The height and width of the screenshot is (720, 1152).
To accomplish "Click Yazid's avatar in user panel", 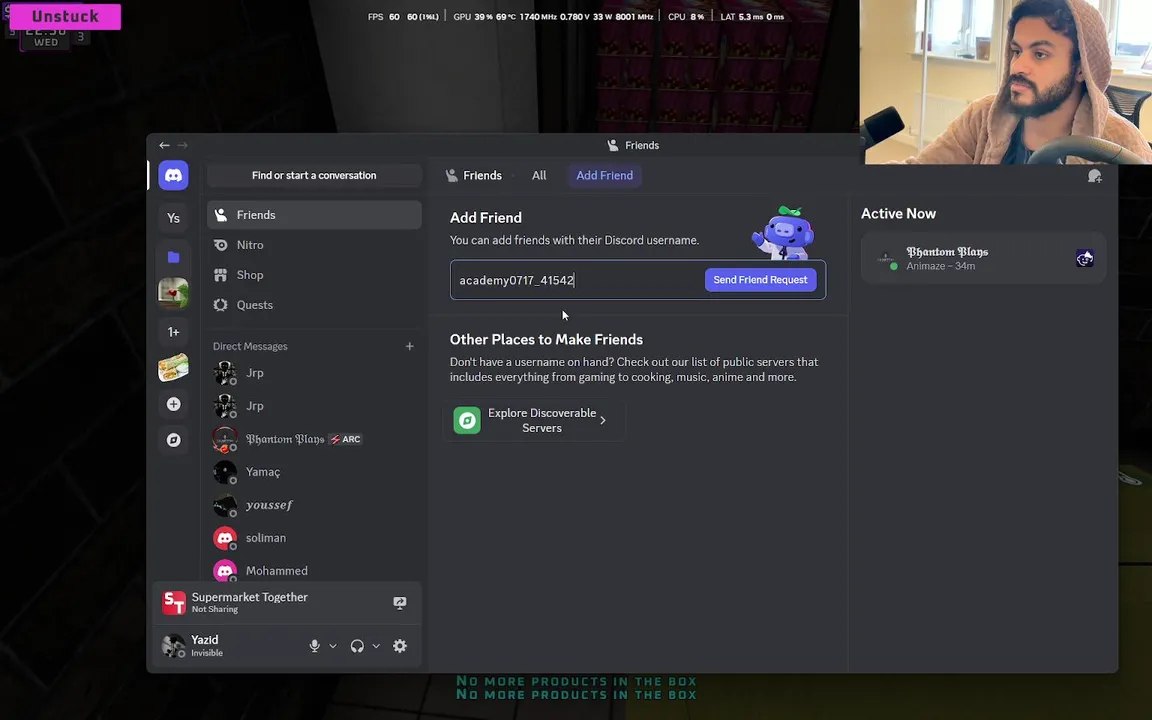I will 173,646.
